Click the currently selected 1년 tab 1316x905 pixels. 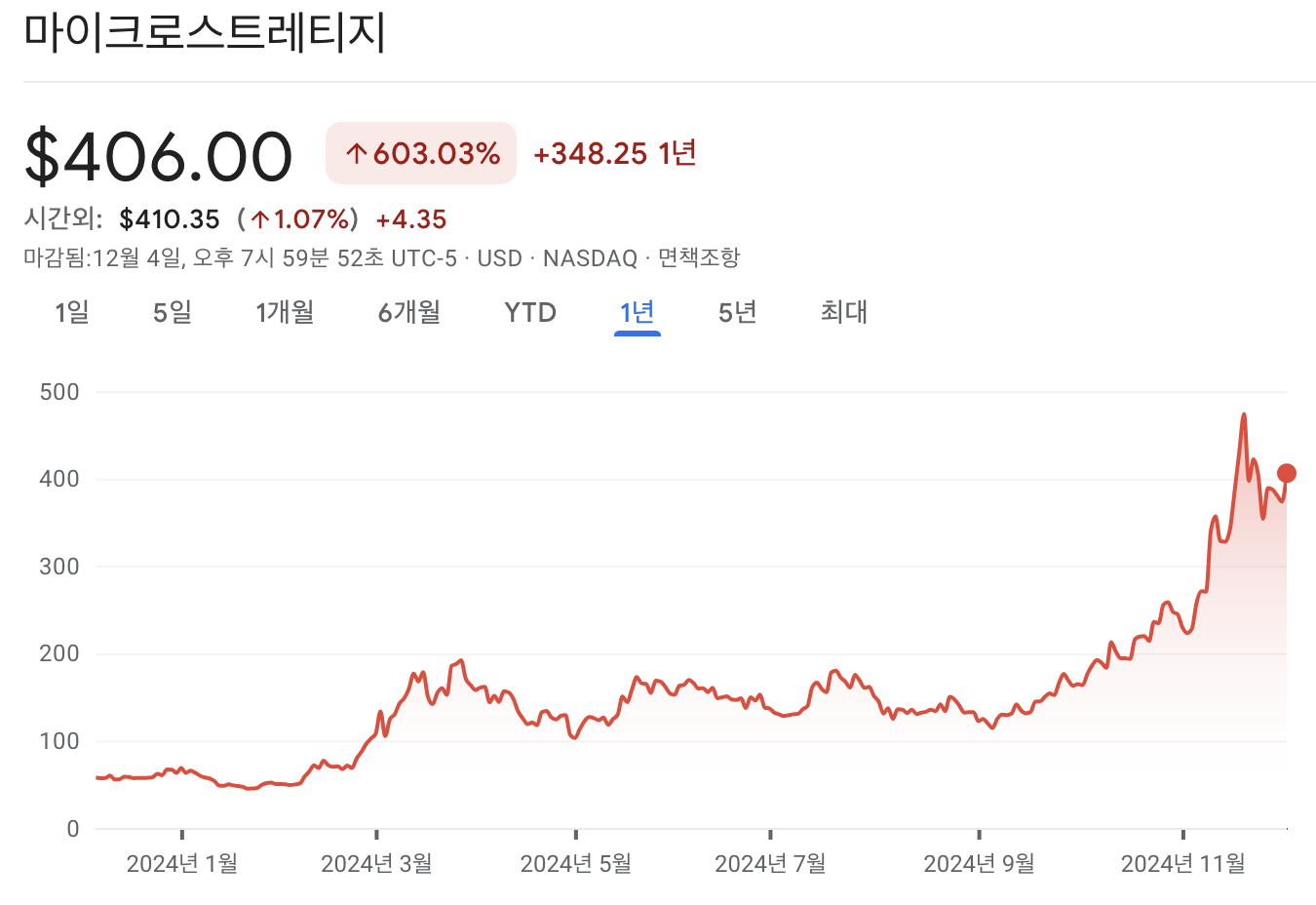pyautogui.click(x=637, y=312)
